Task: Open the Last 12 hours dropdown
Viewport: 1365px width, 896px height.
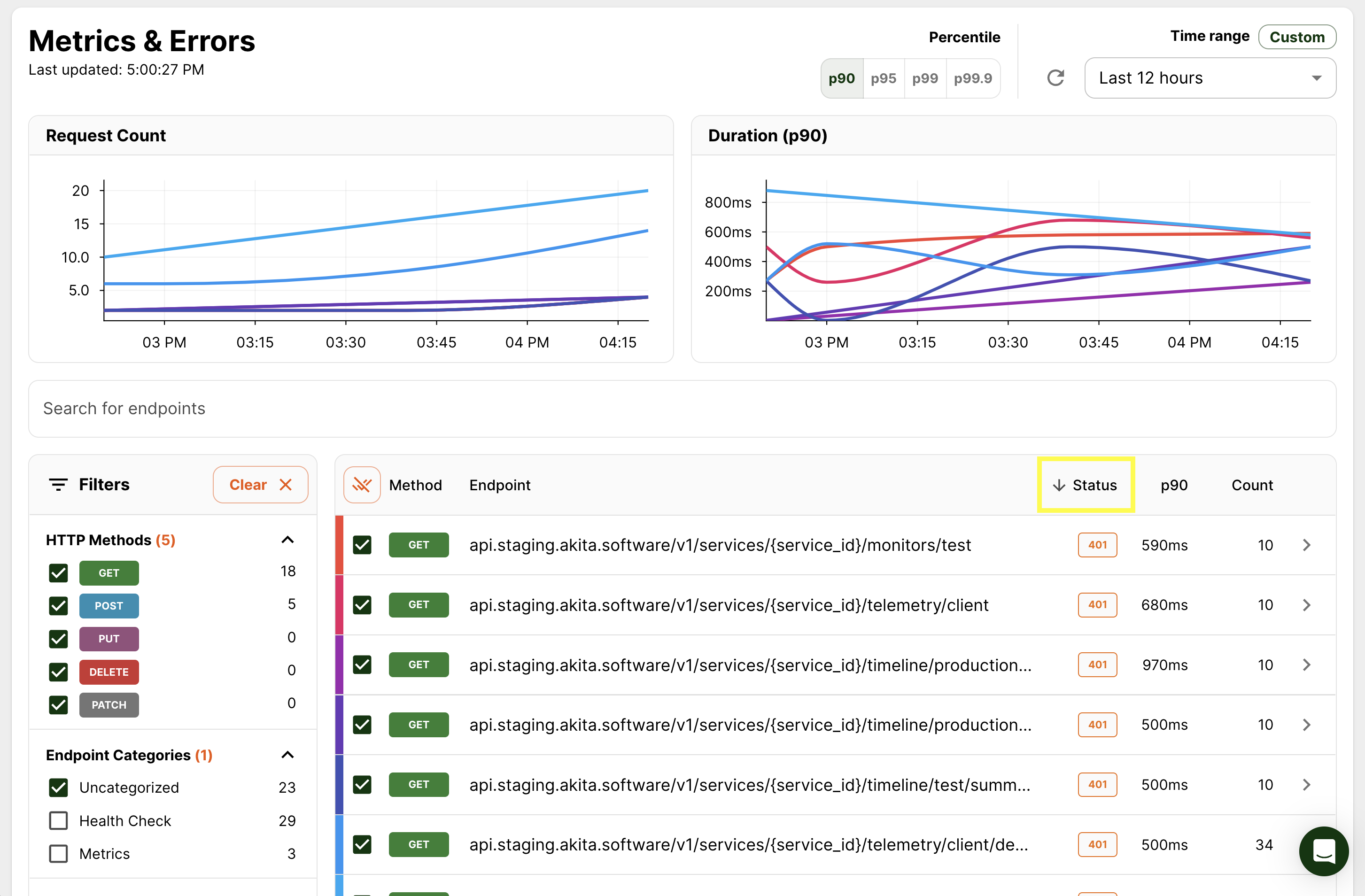Action: [1210, 78]
